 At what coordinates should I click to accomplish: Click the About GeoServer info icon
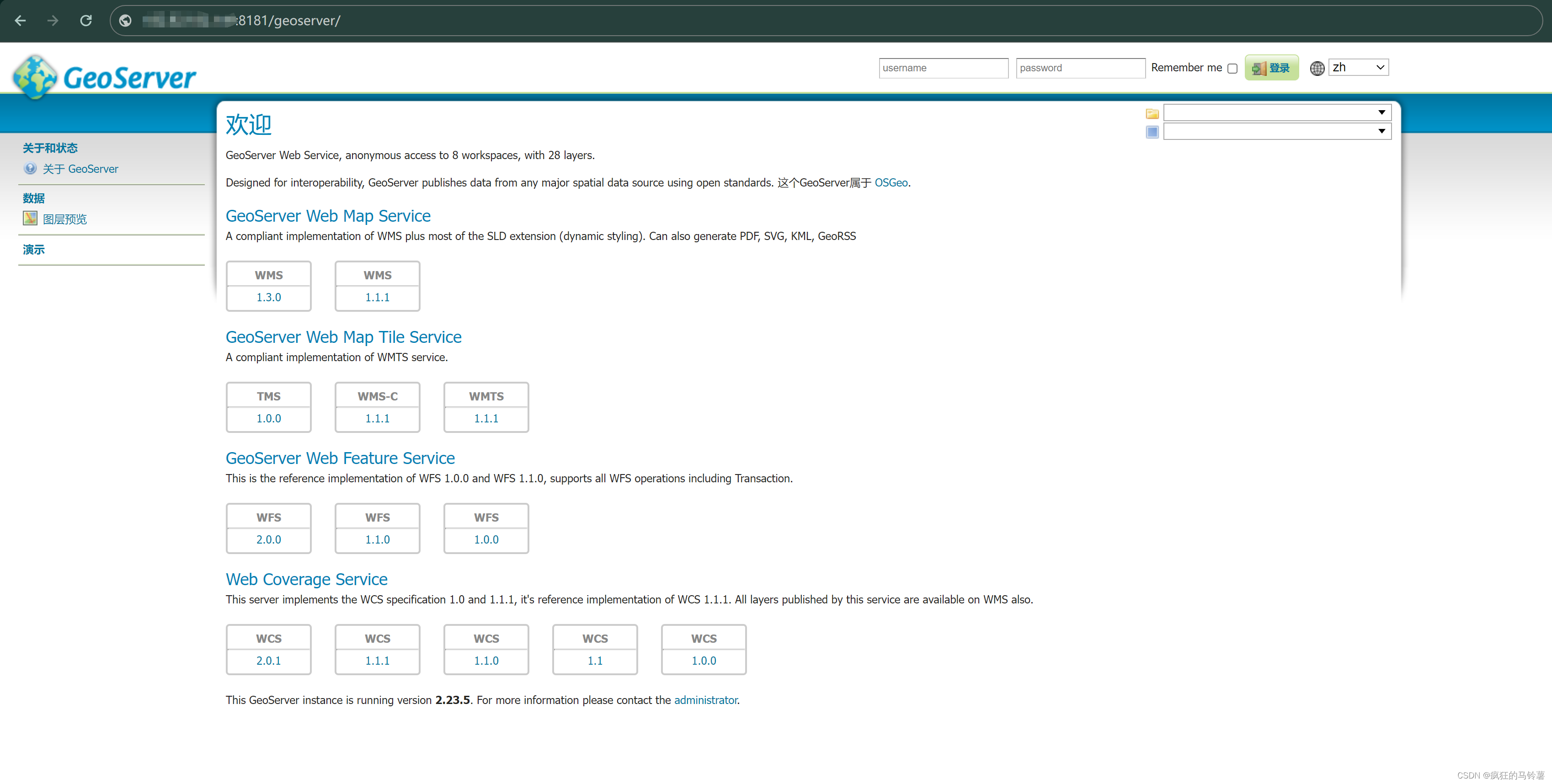pos(30,169)
